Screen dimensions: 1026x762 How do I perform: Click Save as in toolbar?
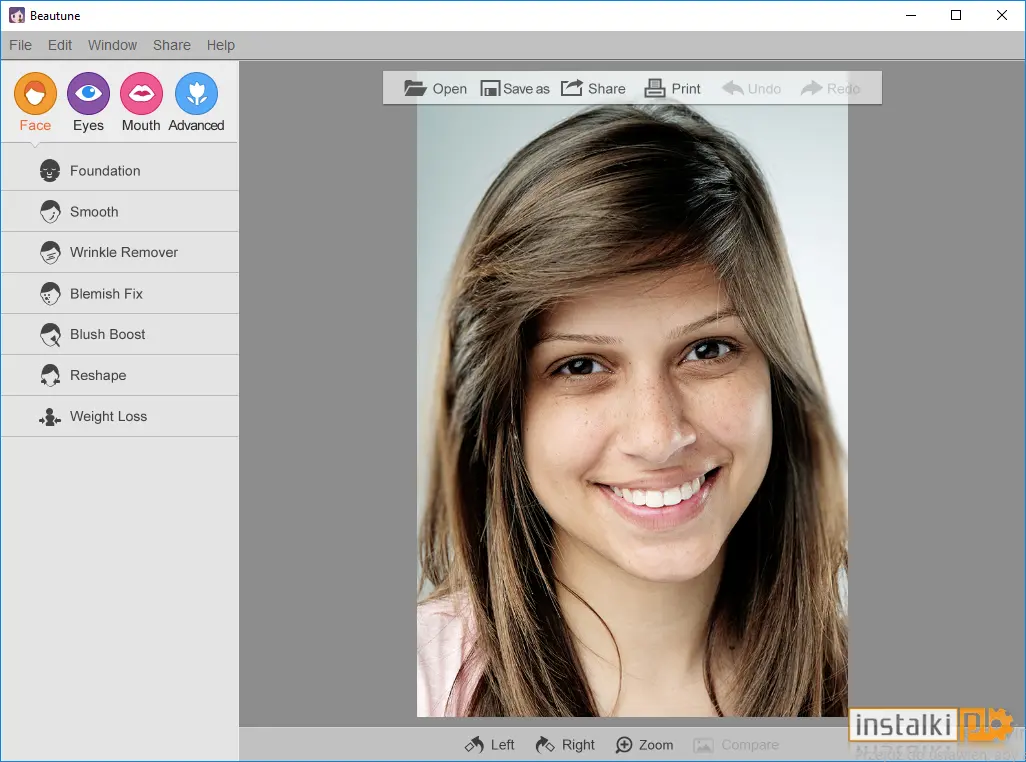click(515, 88)
